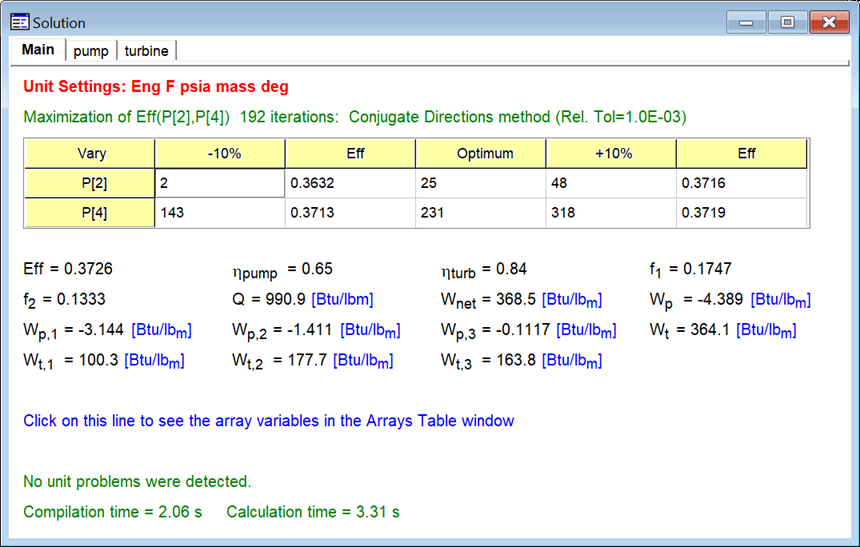Click the Solution window system icon
Viewport: 860px width, 547px height.
pos(20,22)
